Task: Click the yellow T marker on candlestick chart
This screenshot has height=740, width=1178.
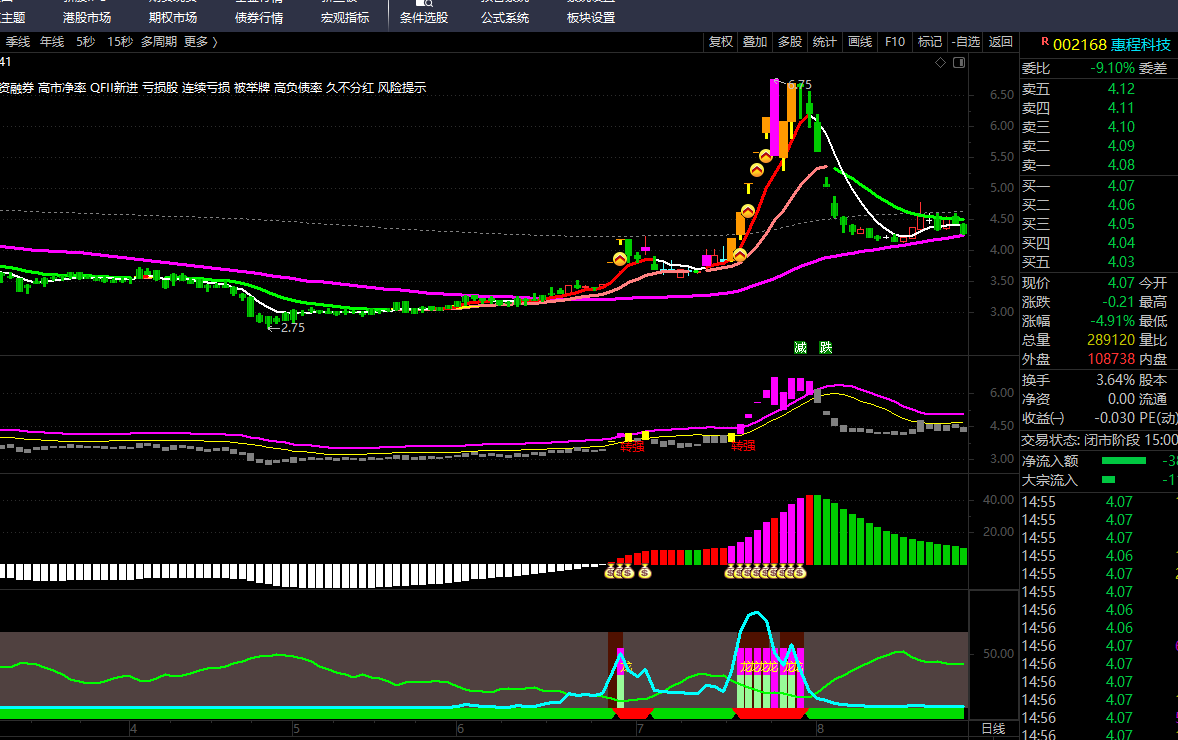Action: click(x=747, y=187)
